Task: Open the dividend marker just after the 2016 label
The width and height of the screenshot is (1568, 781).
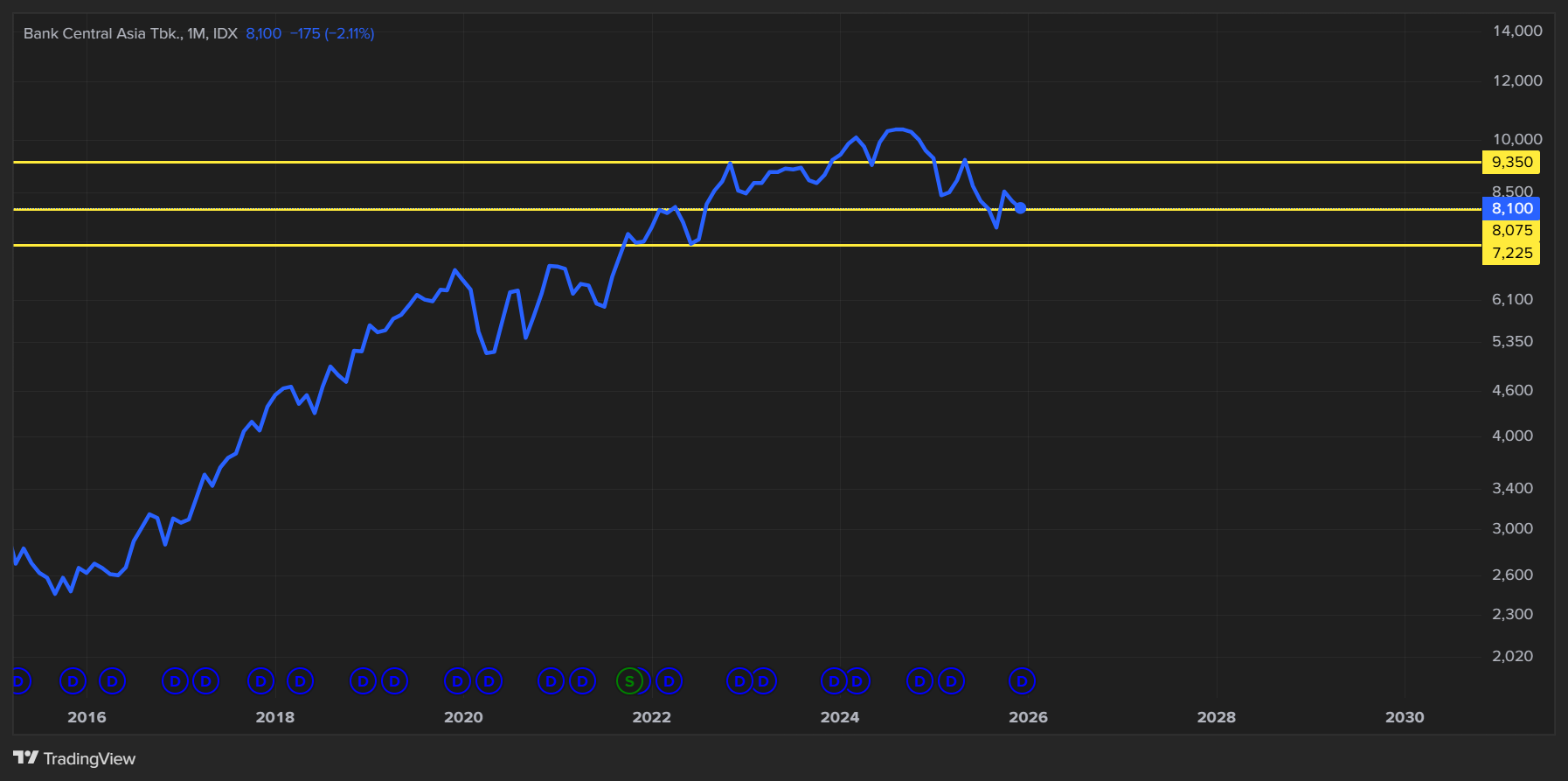Action: [112, 681]
